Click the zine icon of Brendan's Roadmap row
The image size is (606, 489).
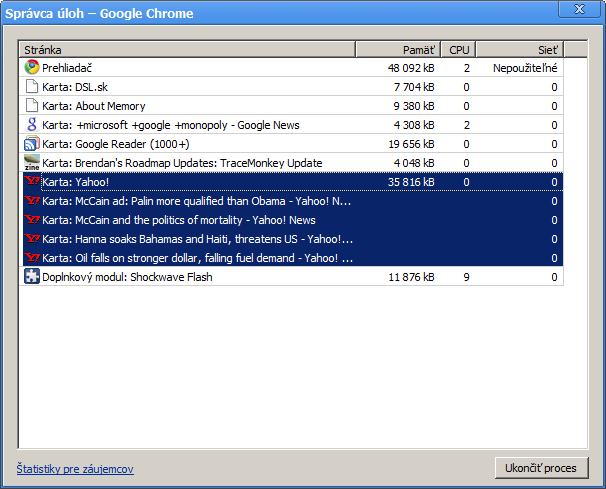click(32, 162)
